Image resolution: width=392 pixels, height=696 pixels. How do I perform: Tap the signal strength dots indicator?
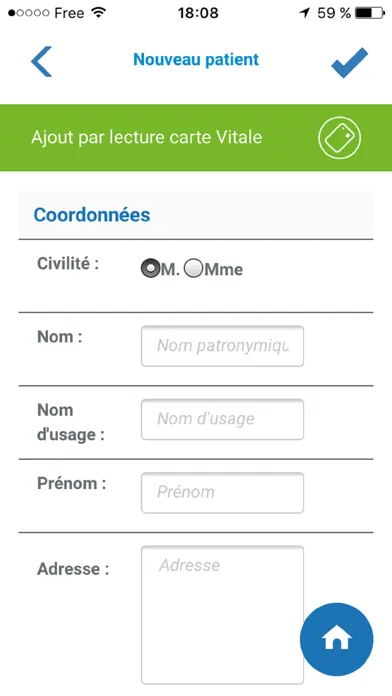(28, 13)
